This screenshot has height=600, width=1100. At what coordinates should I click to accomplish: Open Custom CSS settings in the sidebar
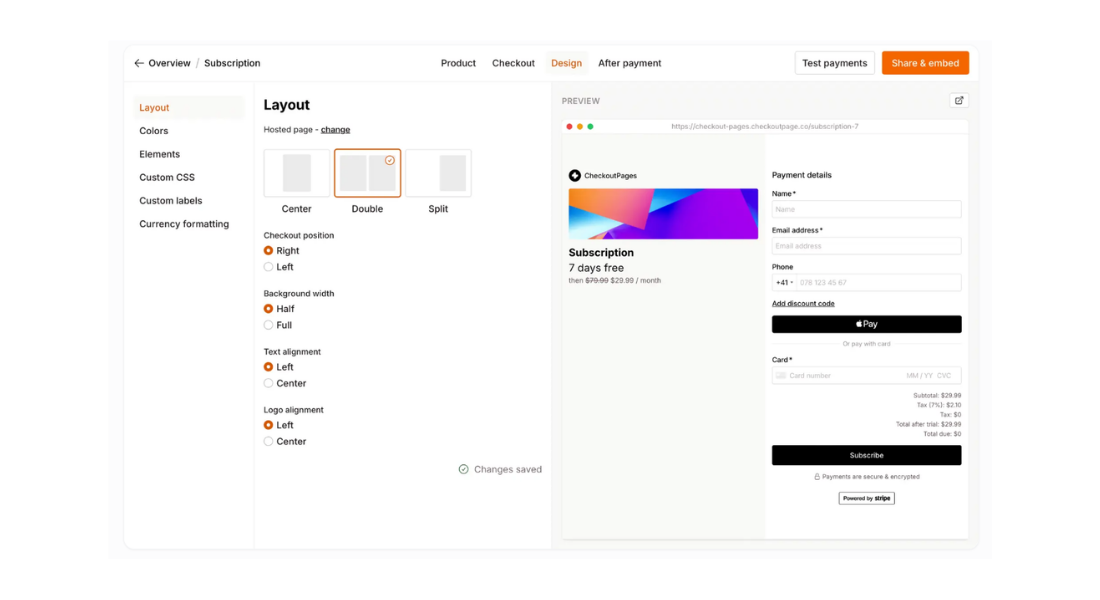click(166, 177)
